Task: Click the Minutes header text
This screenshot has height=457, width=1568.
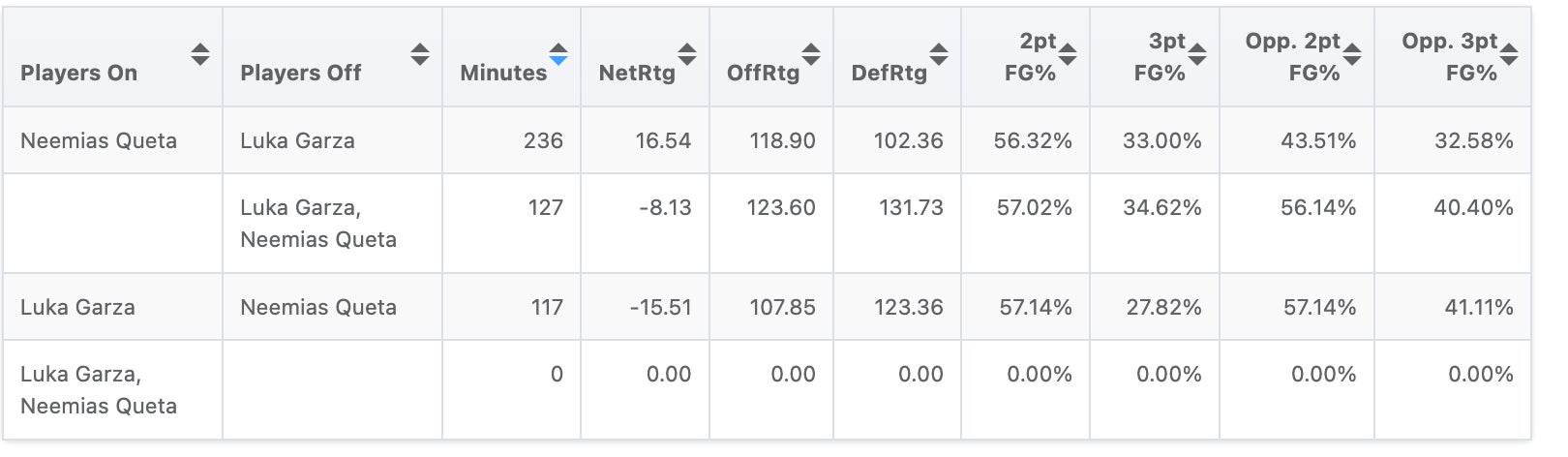Action: pyautogui.click(x=503, y=73)
